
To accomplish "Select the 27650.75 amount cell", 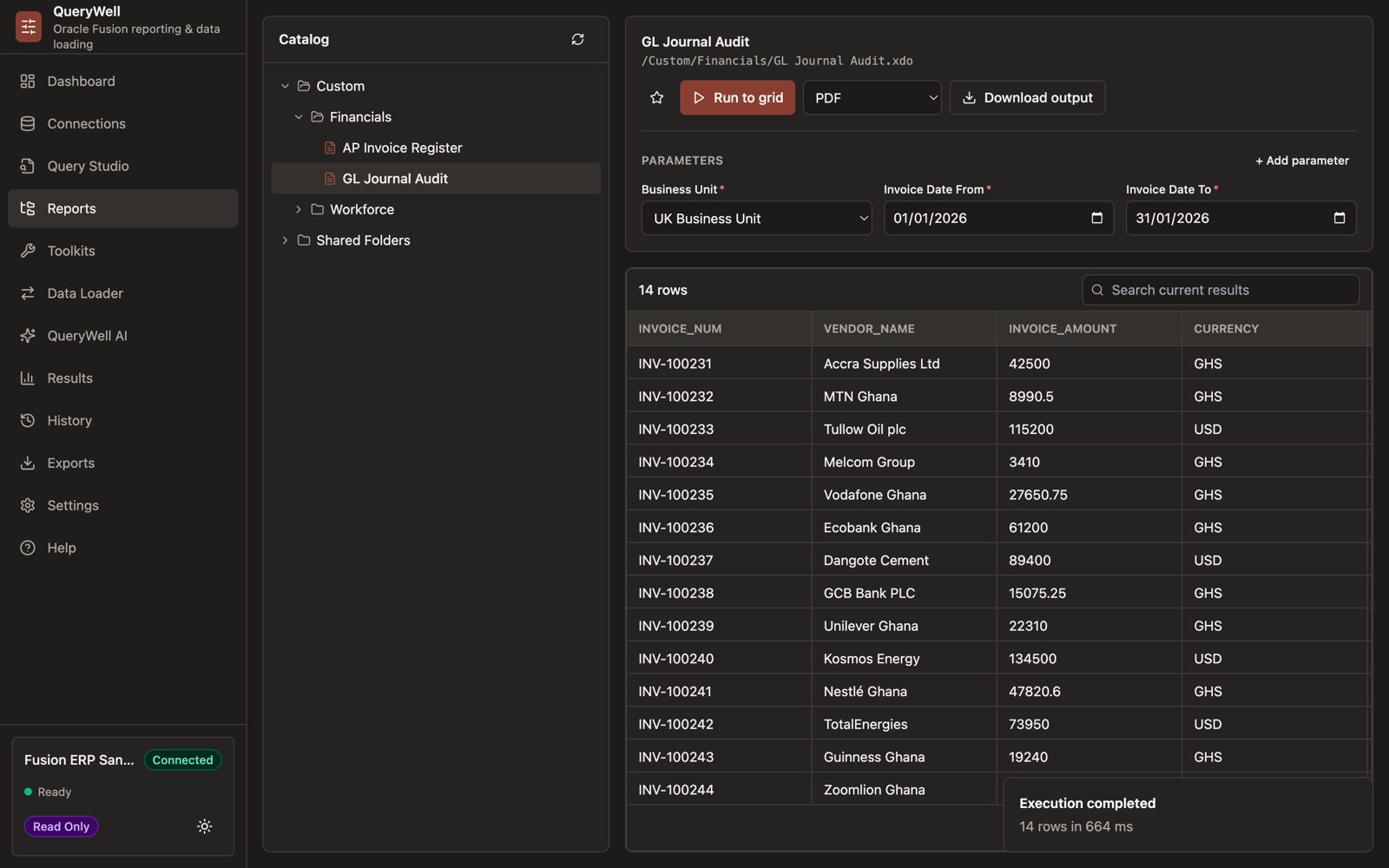I will (1089, 495).
